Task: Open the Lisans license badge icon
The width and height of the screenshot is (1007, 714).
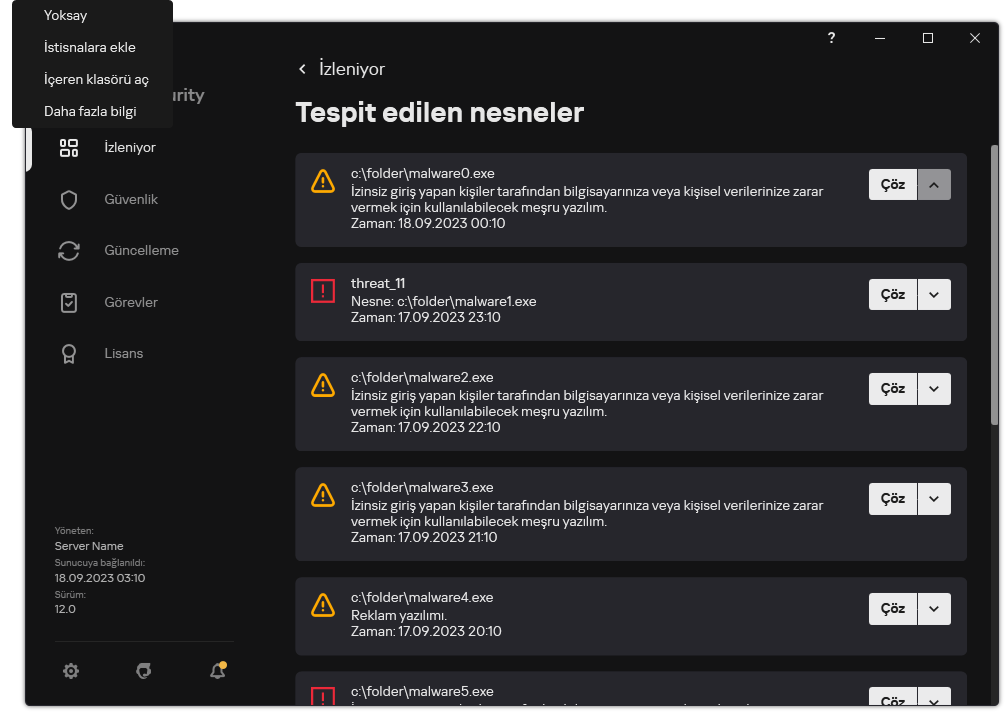Action: tap(69, 354)
